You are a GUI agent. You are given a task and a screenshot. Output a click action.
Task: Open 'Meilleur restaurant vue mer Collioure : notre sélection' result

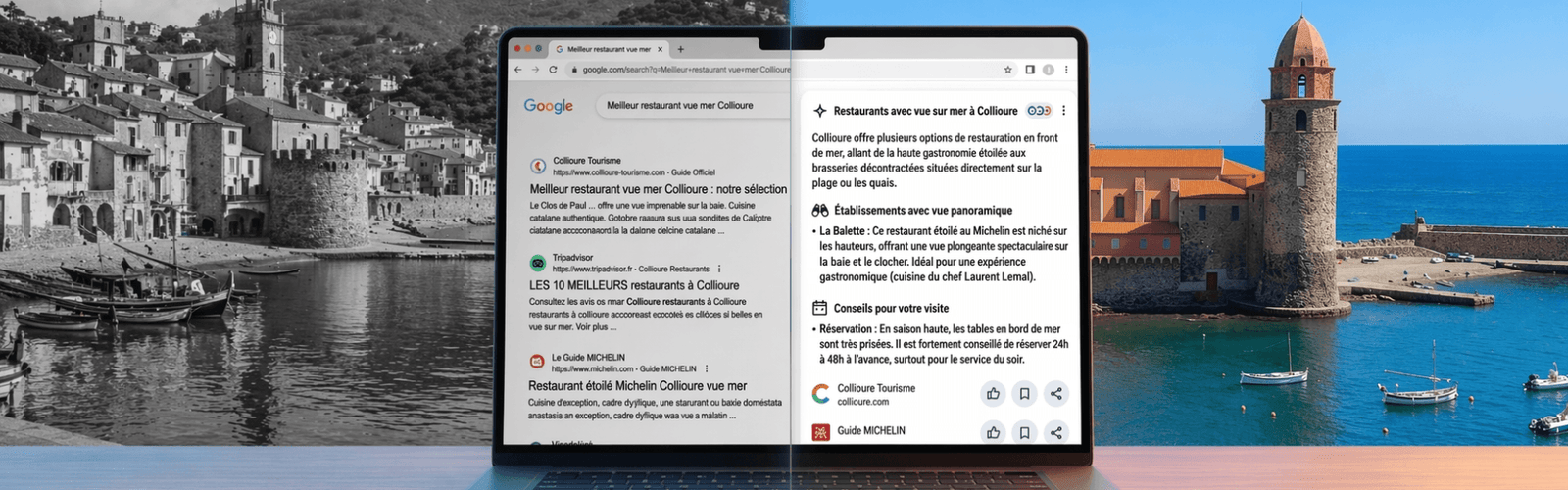tap(659, 189)
